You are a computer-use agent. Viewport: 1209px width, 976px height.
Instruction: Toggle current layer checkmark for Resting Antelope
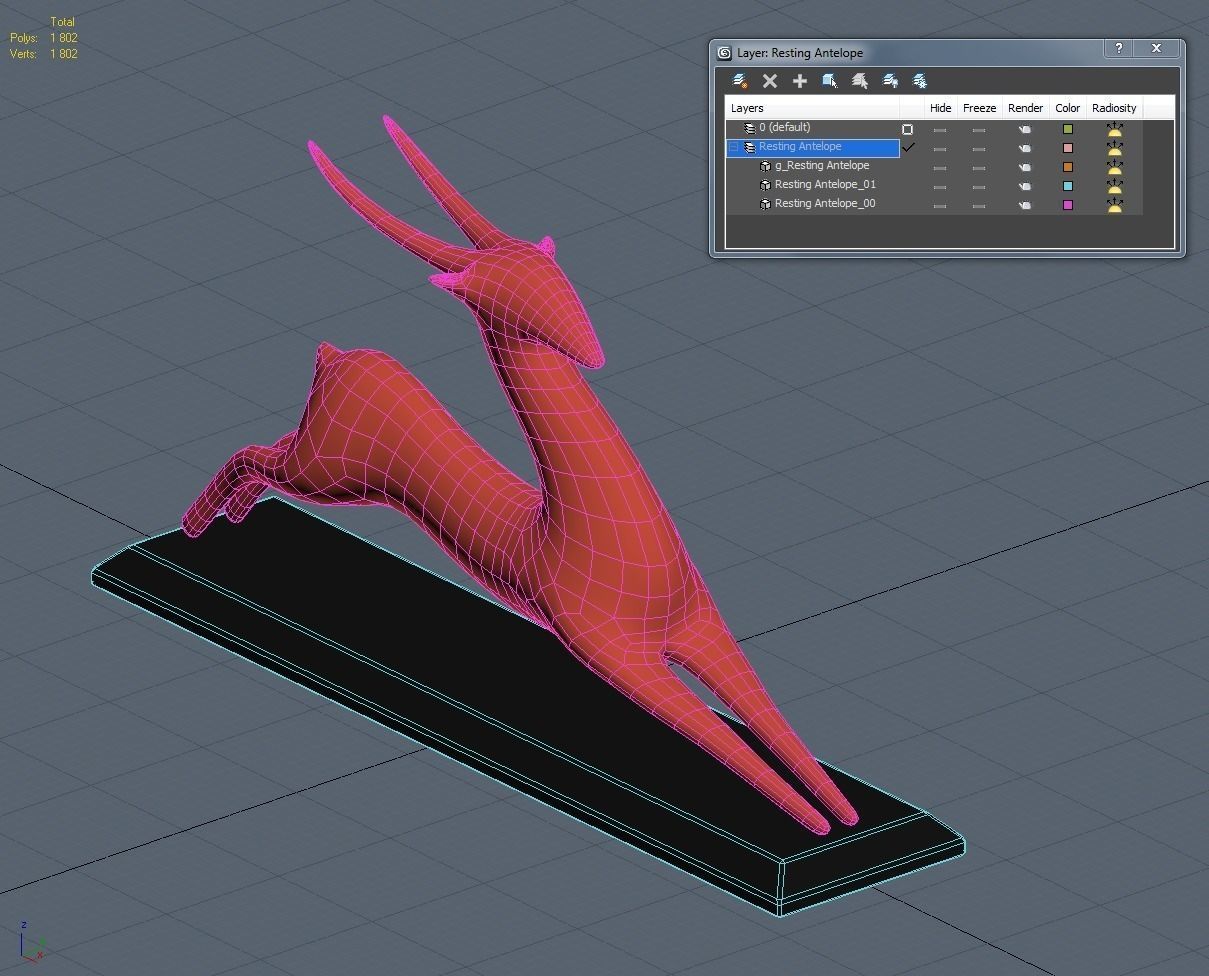click(x=909, y=147)
